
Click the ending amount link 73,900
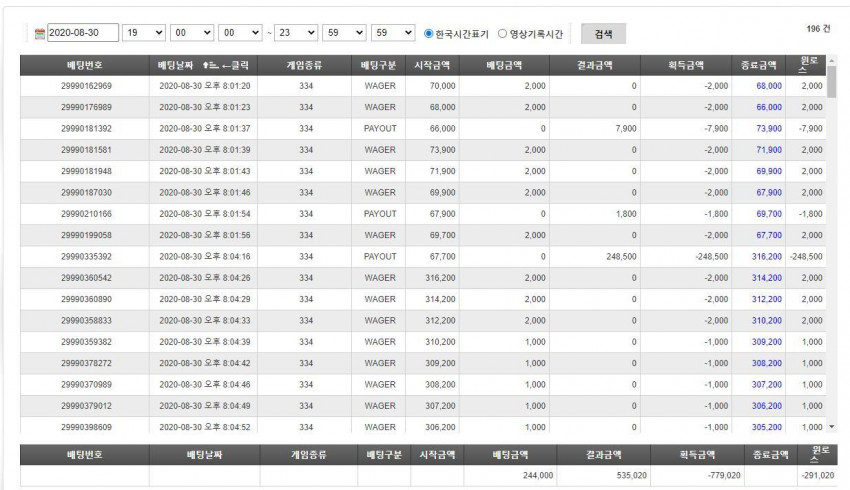[x=769, y=128]
